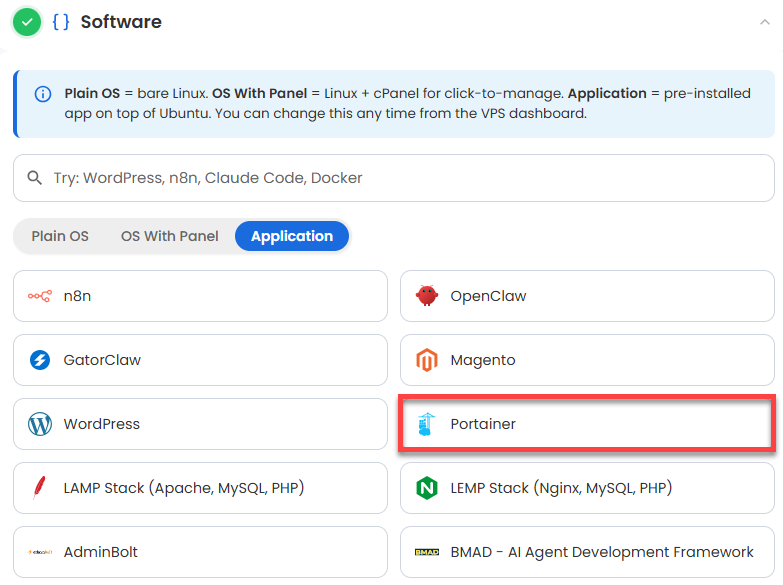
Task: Click the OpenClaw red mascot icon
Action: pos(427,296)
